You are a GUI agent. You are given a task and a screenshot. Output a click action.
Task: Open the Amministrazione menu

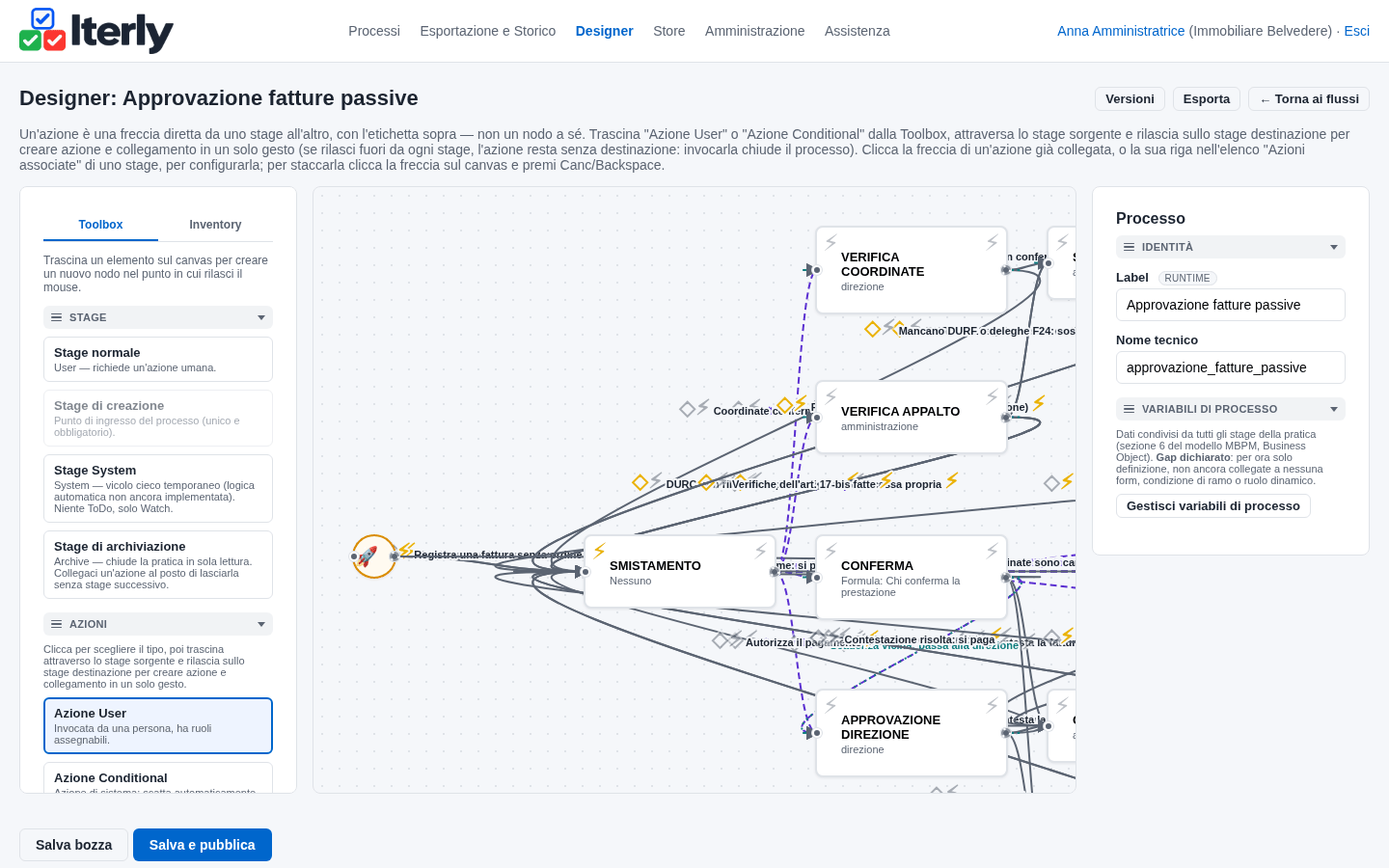(x=754, y=31)
